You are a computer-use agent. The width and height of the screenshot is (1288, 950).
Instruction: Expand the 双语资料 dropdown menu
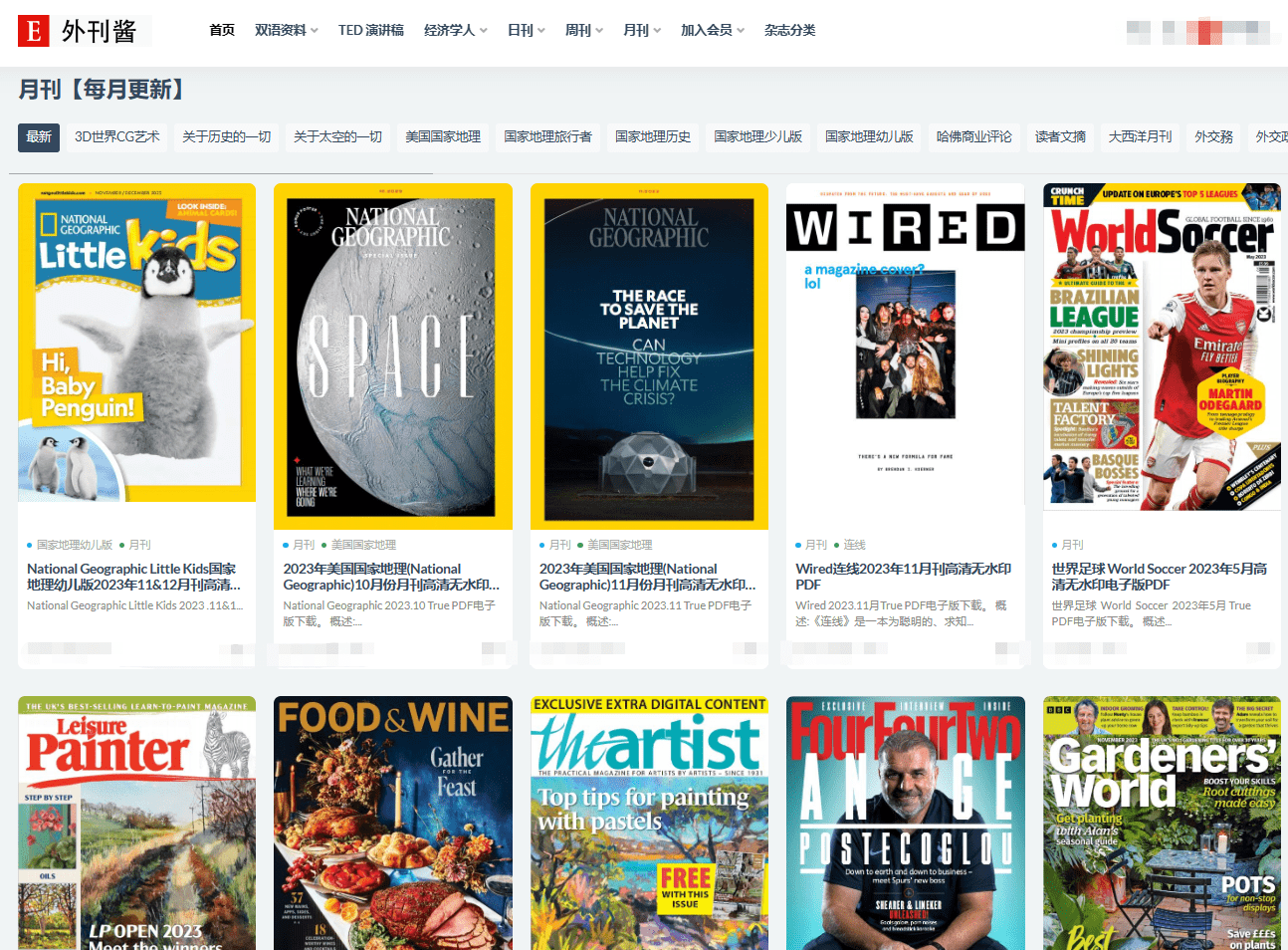coord(287,30)
